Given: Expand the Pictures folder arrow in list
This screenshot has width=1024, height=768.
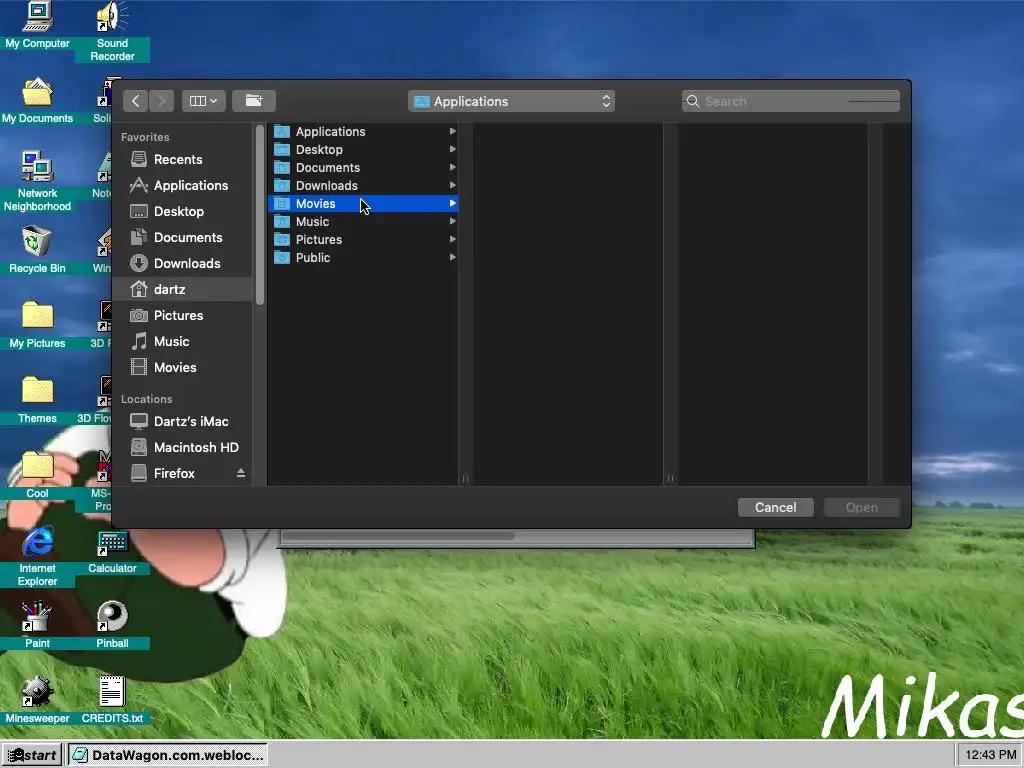Looking at the screenshot, I should pyautogui.click(x=452, y=240).
